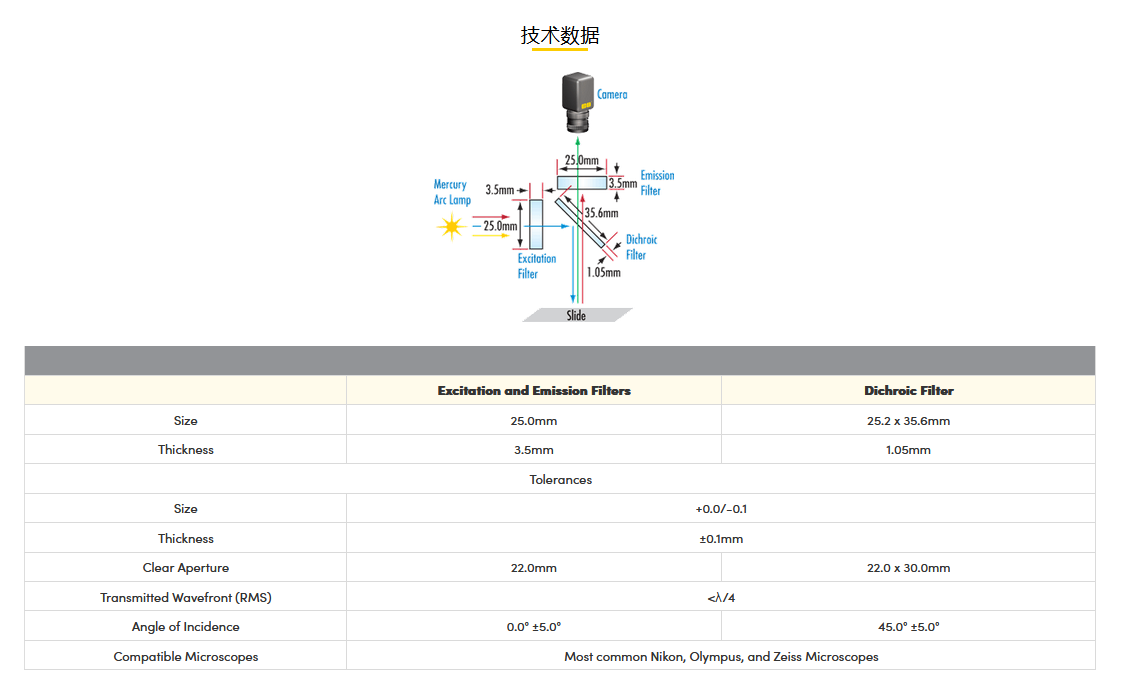
Task: Click the blue Camera label
Action: [612, 95]
